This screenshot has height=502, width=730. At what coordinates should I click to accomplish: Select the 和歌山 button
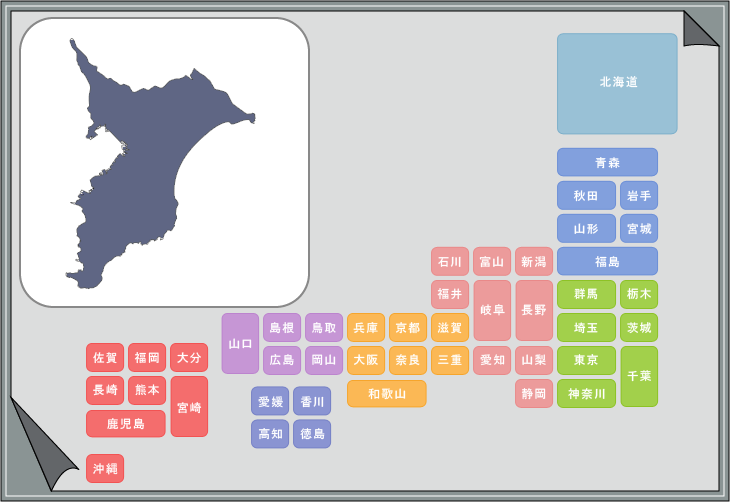(x=386, y=394)
